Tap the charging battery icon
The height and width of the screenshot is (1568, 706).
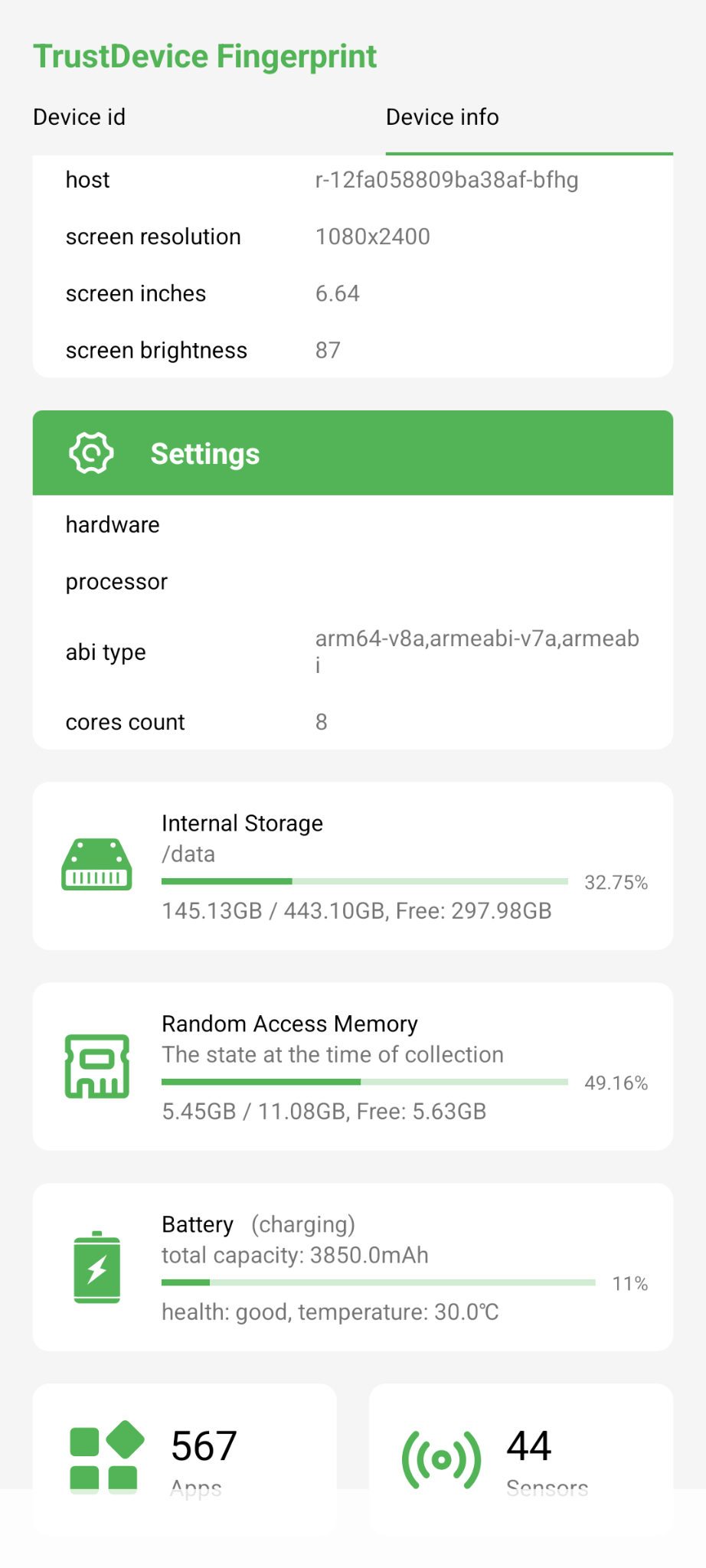[x=96, y=1267]
